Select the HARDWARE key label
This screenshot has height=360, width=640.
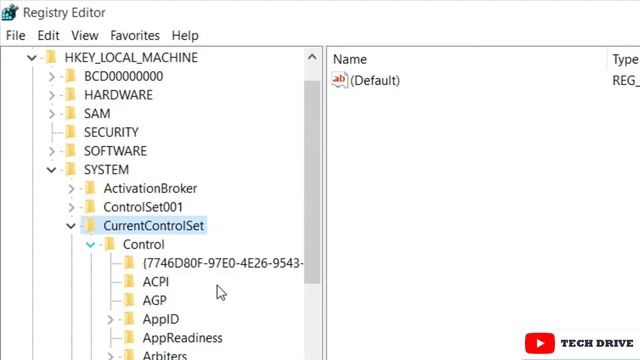coord(118,95)
